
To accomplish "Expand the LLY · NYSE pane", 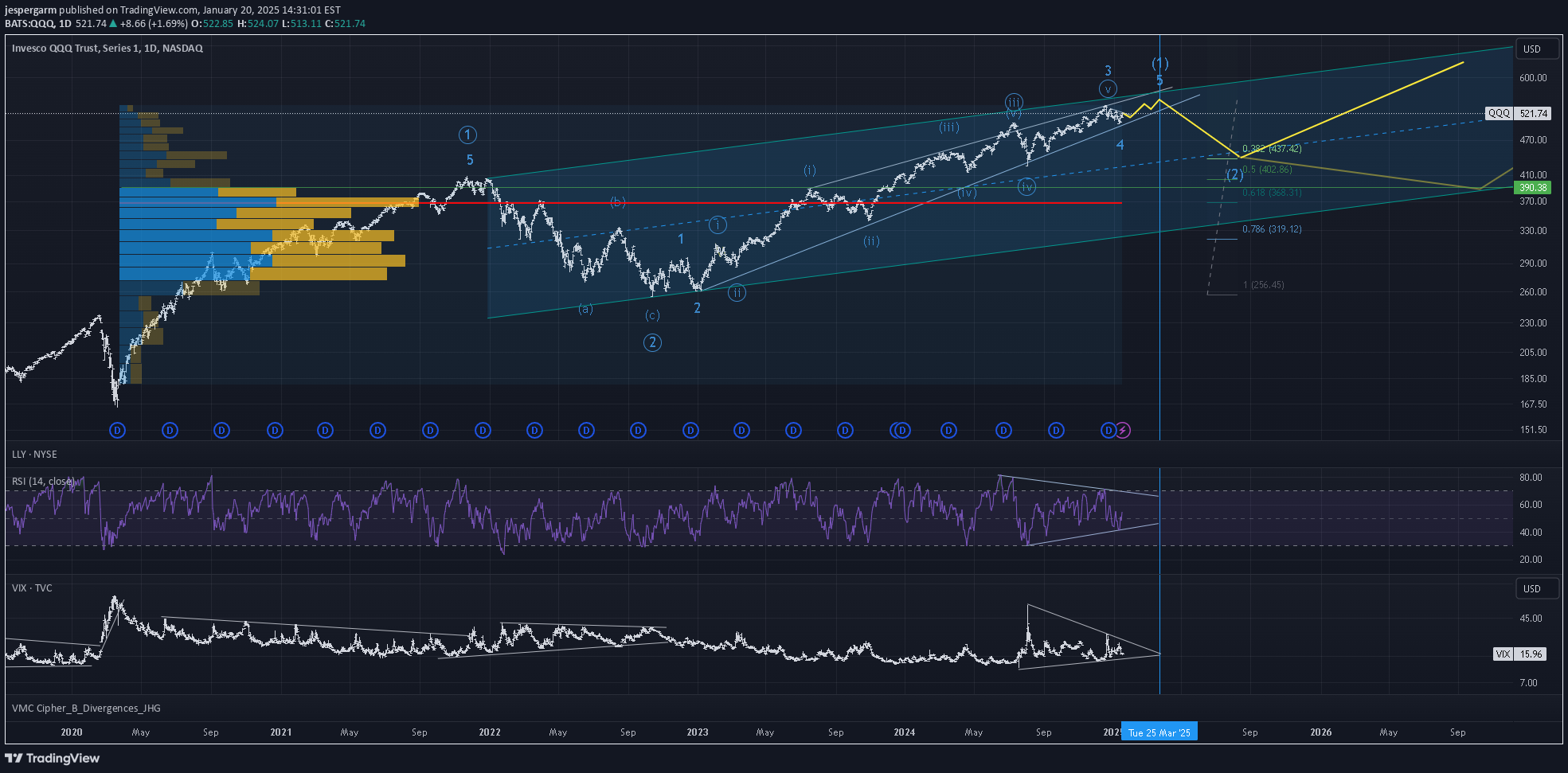I will pyautogui.click(x=34, y=455).
